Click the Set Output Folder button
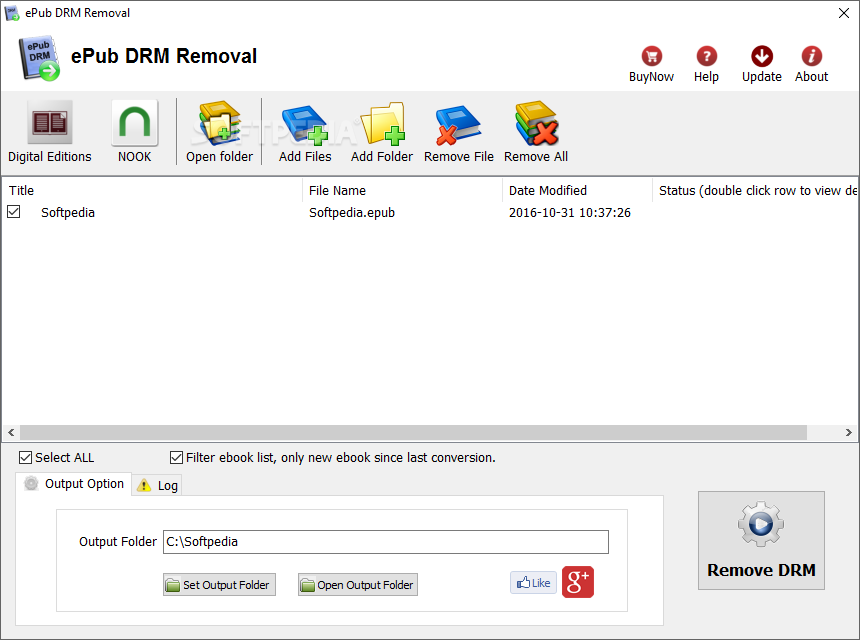This screenshot has width=860, height=640. (x=219, y=585)
